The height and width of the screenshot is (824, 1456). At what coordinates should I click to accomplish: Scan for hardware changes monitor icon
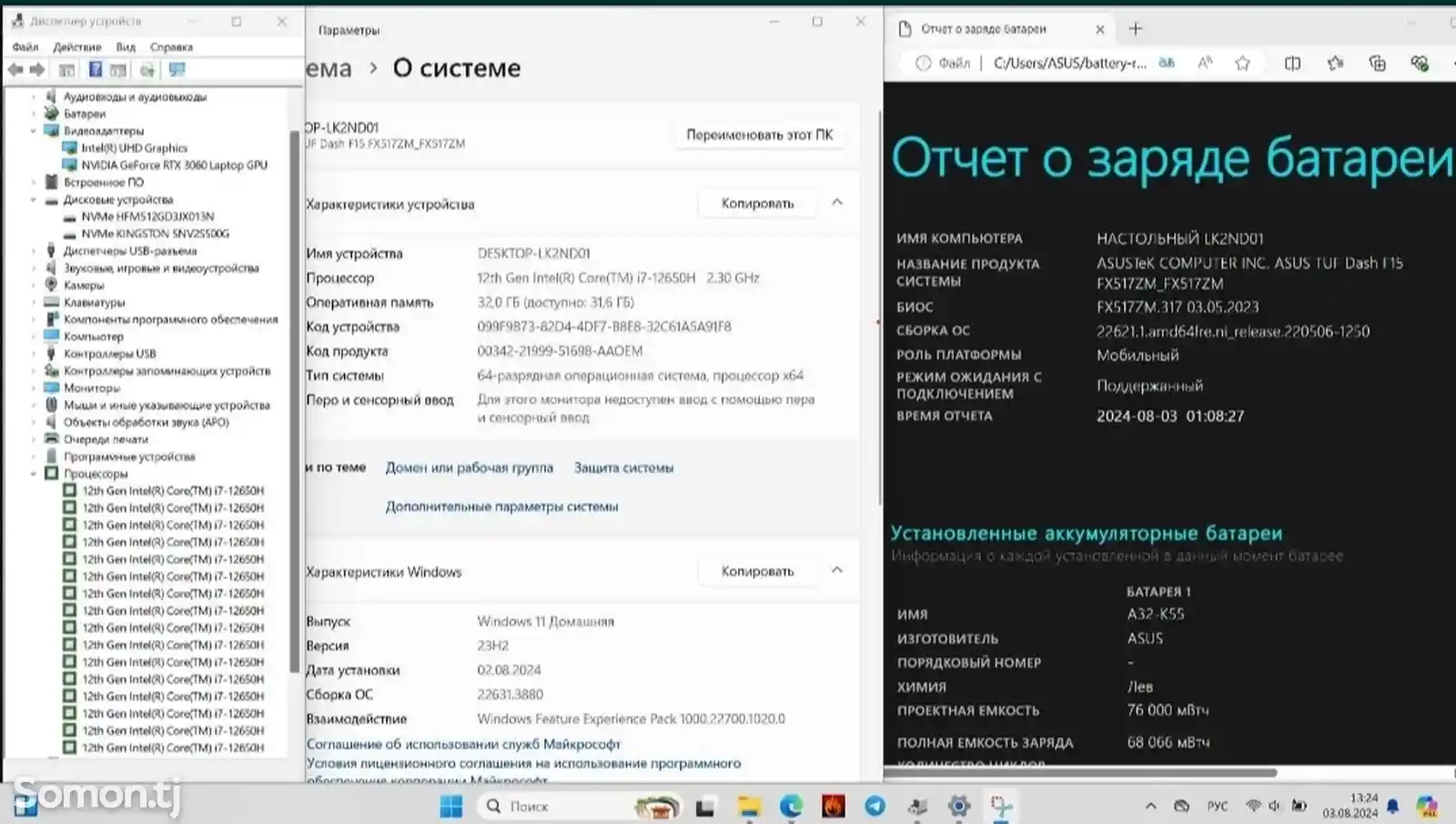point(177,70)
